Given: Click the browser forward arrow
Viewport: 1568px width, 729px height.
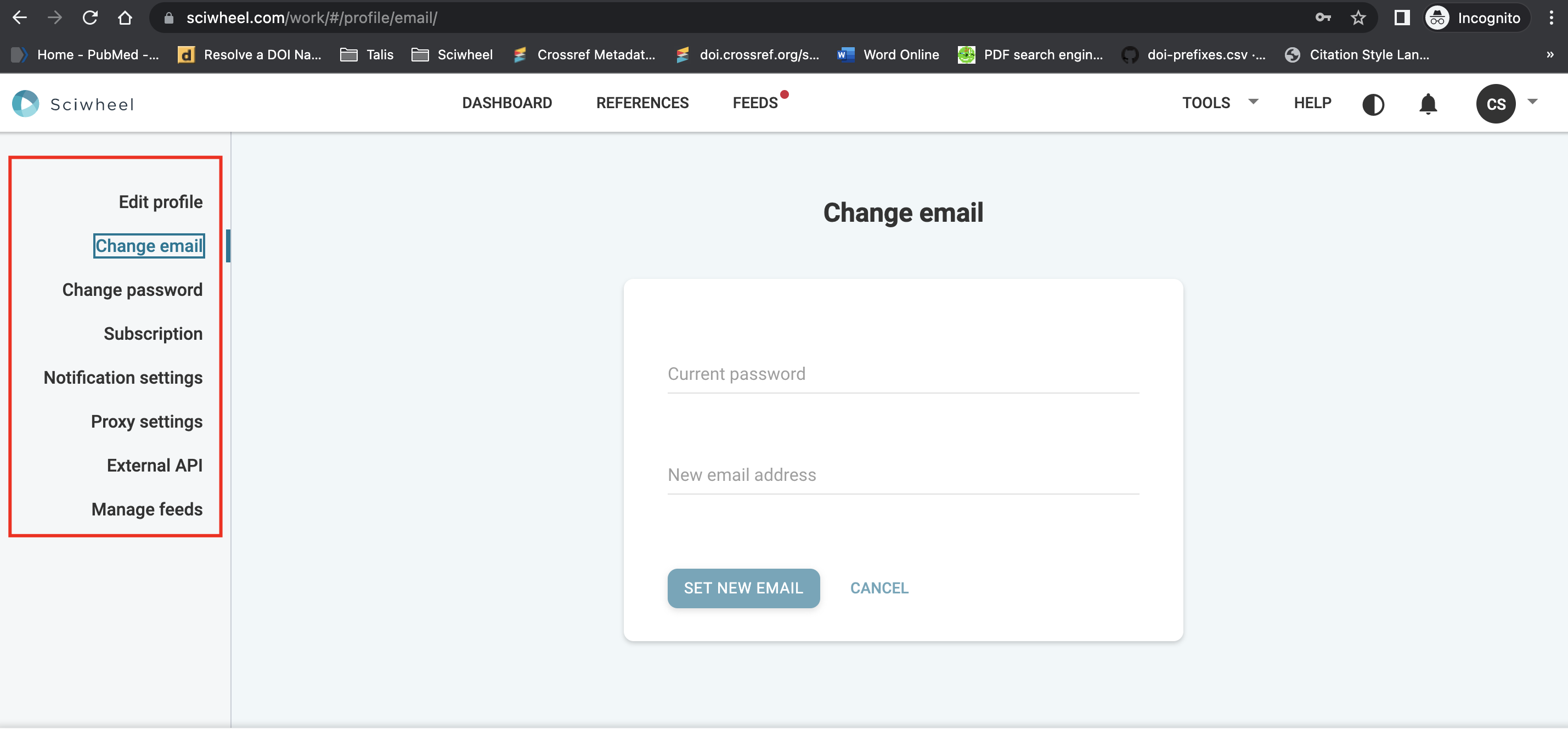Looking at the screenshot, I should (55, 18).
